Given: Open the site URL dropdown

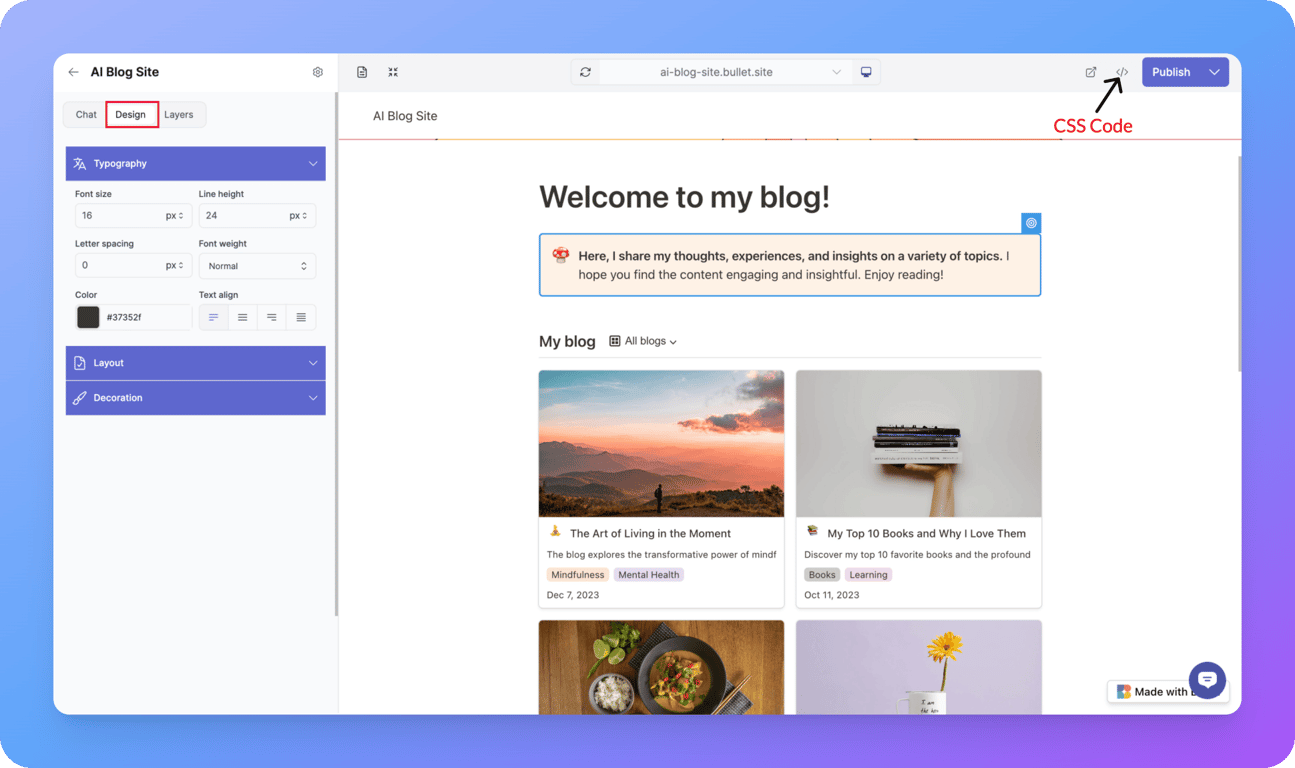Looking at the screenshot, I should click(x=837, y=72).
